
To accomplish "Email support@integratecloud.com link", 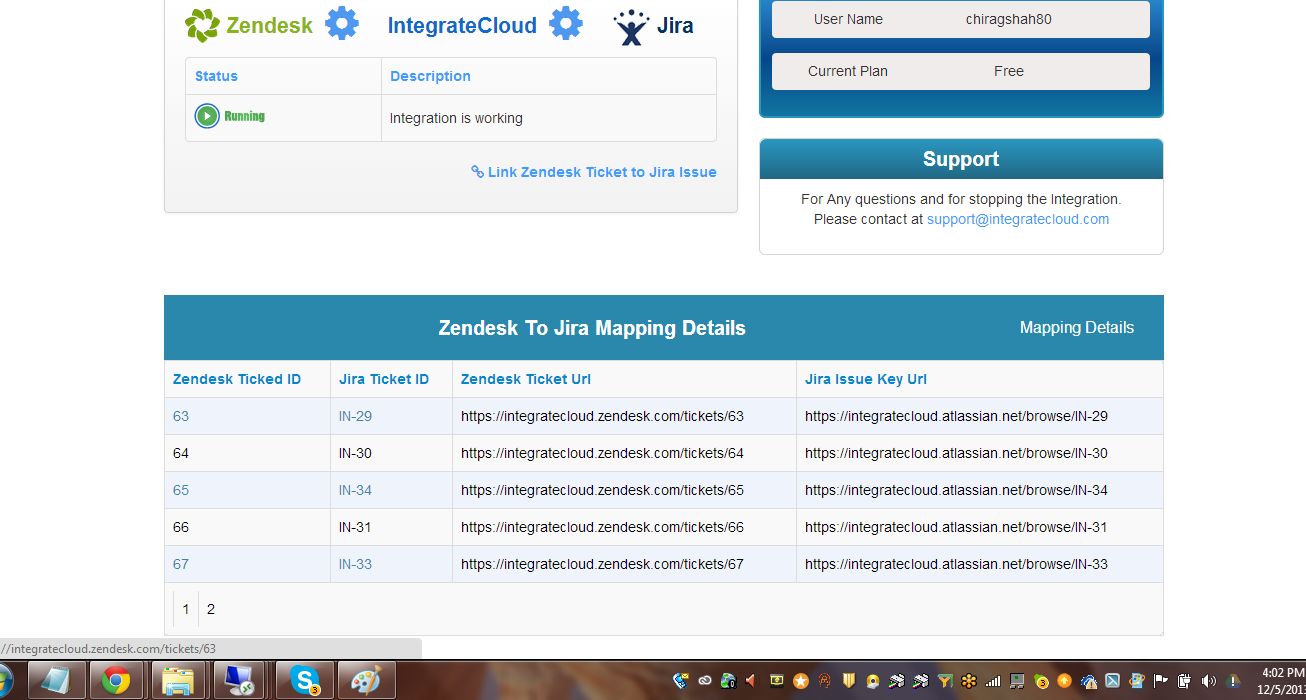I will [x=1018, y=219].
